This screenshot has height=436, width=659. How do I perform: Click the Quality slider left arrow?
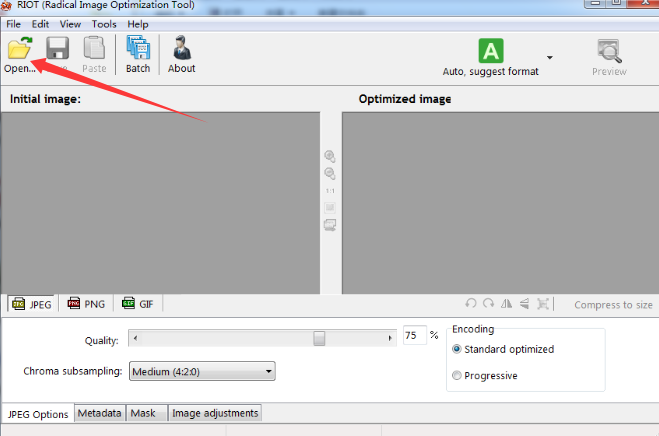coord(135,338)
